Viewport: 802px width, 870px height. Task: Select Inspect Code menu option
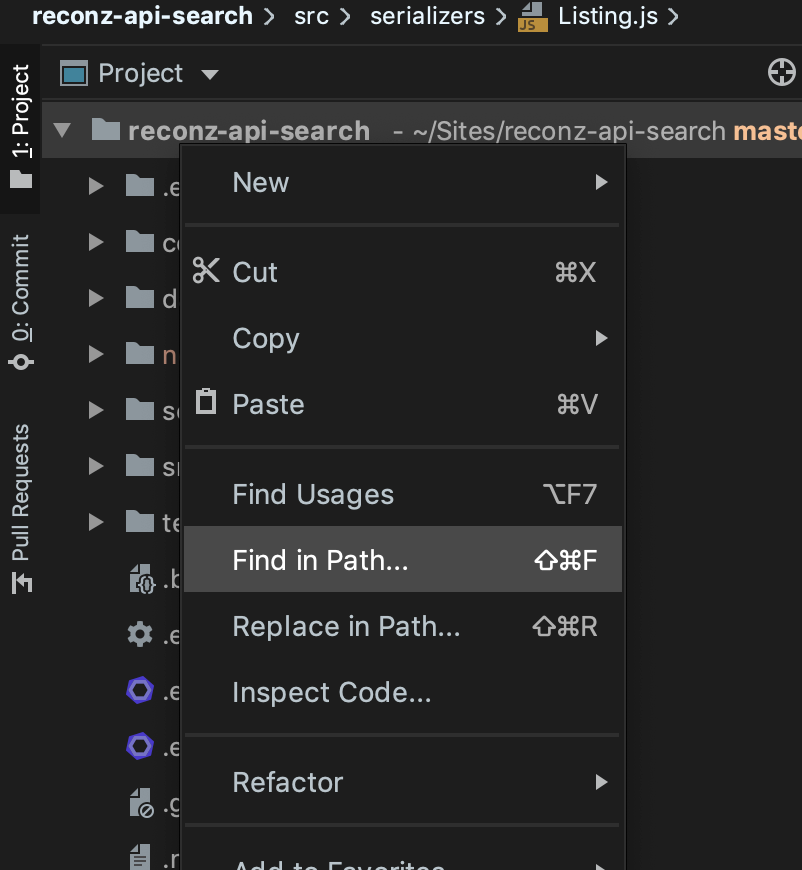(x=400, y=692)
